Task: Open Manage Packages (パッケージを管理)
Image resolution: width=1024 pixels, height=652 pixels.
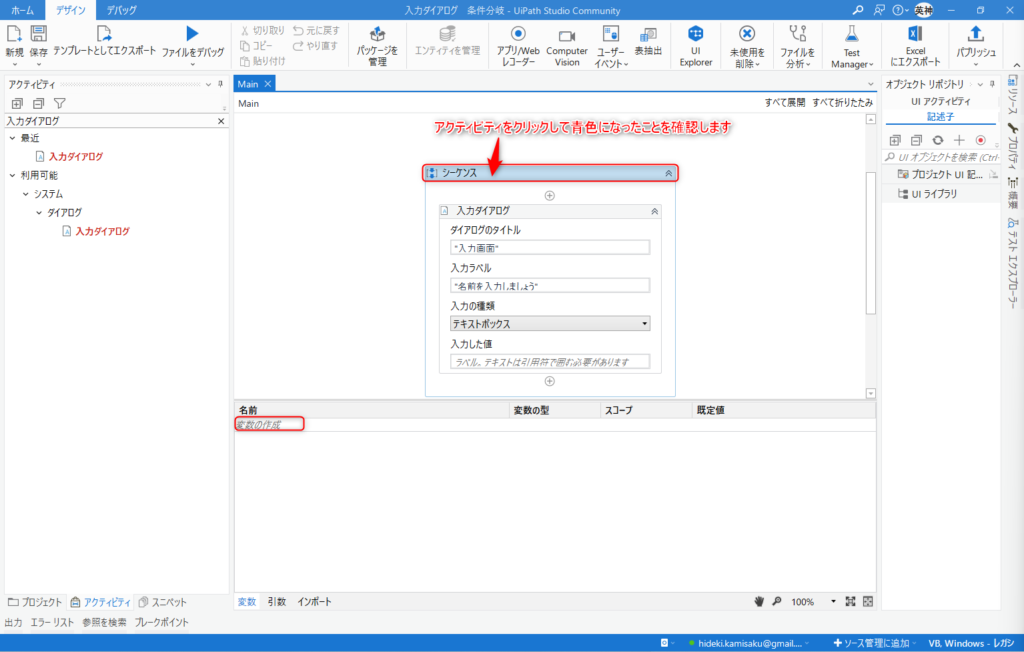Action: point(377,45)
